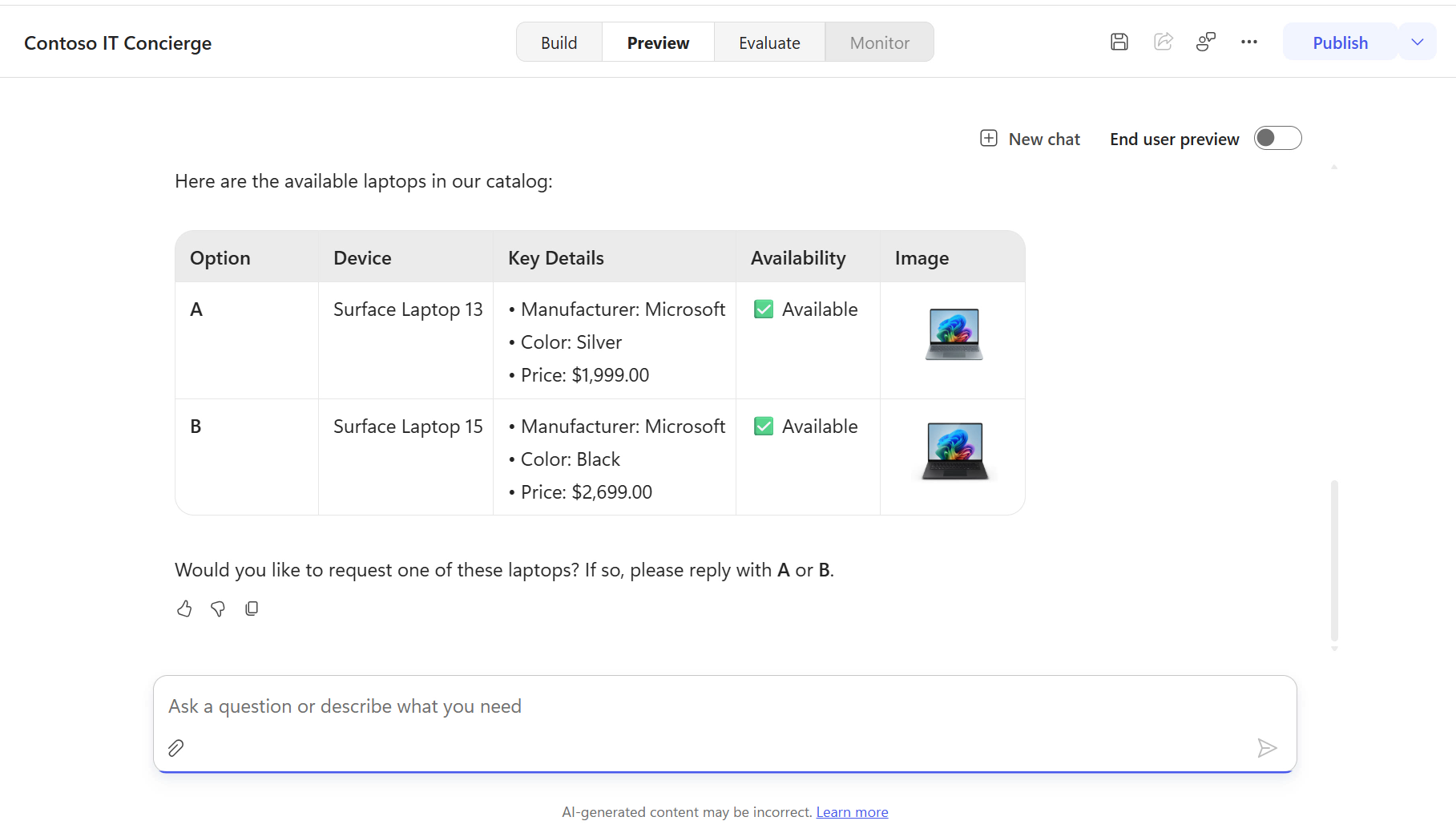Click Available status for Surface Laptop 15
This screenshot has height=829, width=1456.
coord(805,427)
